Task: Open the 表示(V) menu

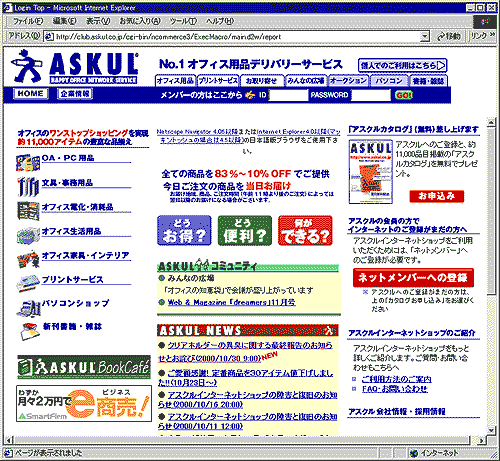Action: click(x=98, y=21)
